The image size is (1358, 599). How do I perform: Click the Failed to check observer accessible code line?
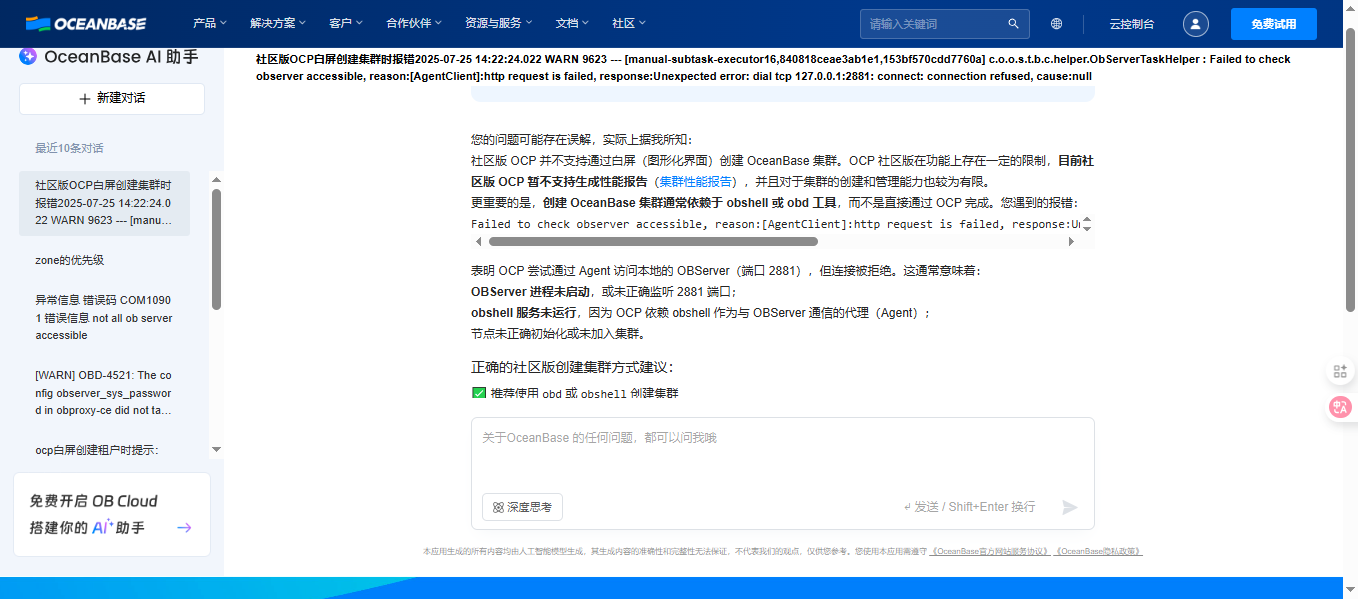click(776, 224)
